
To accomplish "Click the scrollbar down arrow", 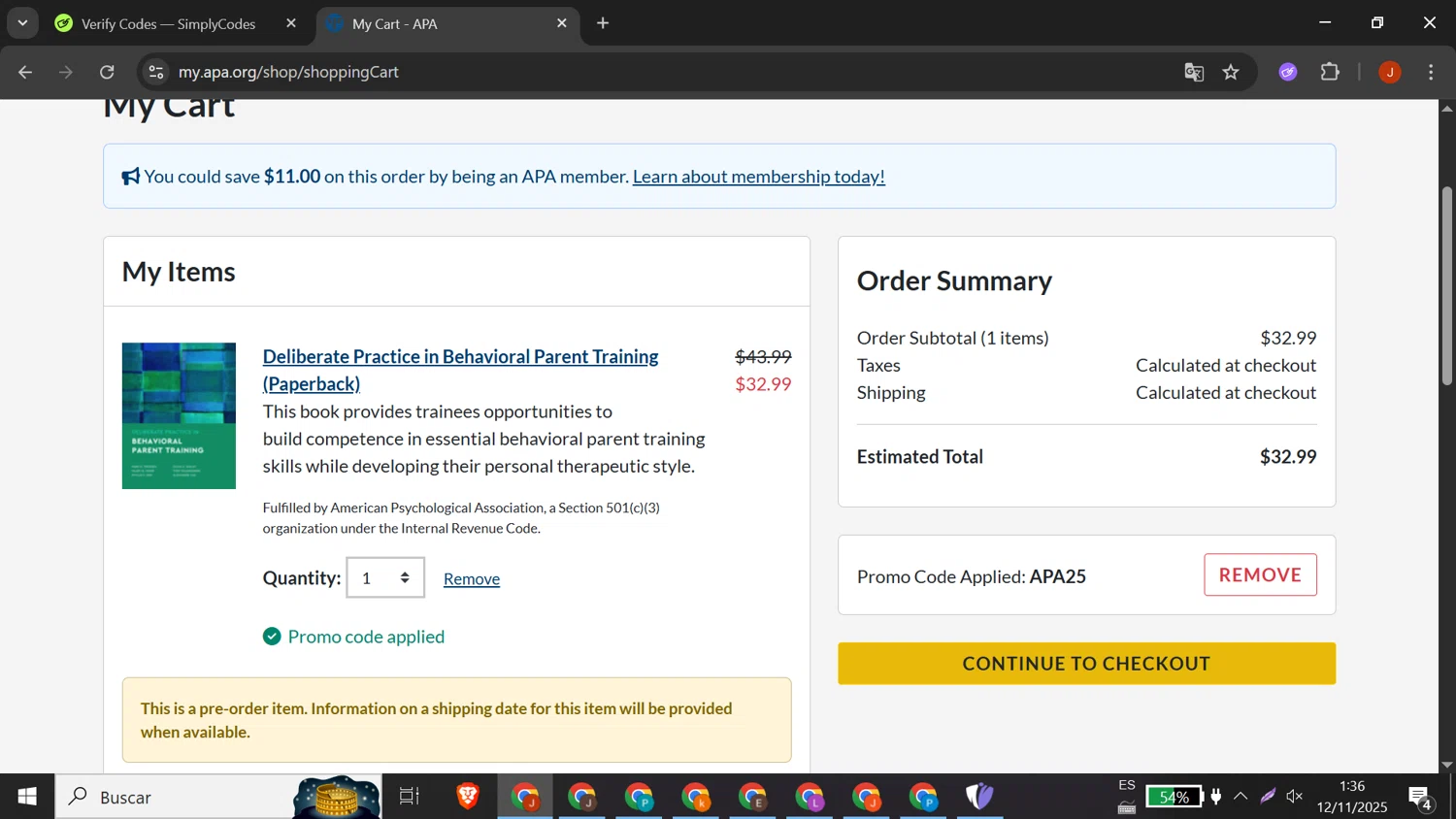I will pos(1446,765).
